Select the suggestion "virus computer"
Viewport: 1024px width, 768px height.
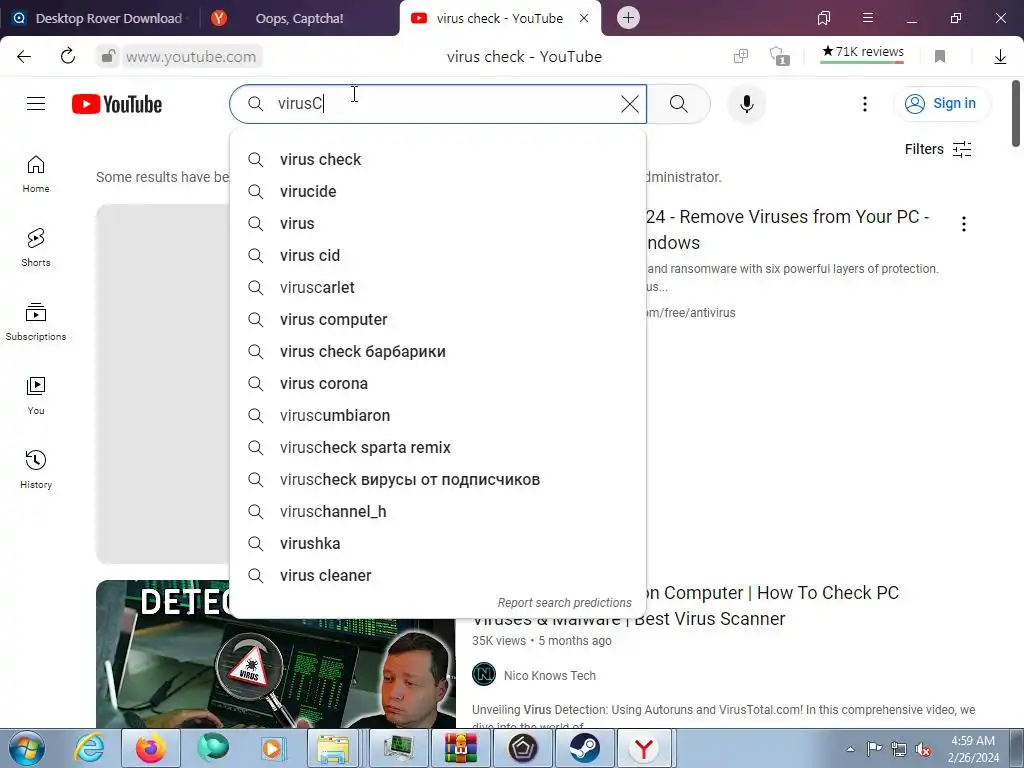[438, 319]
